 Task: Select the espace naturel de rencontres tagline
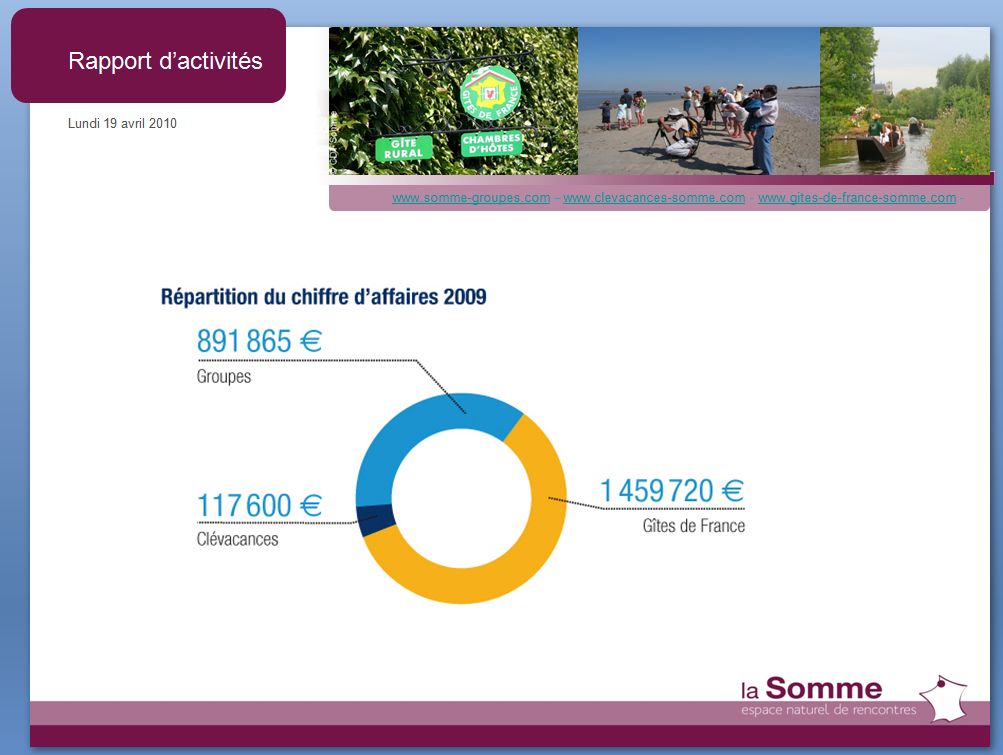828,710
